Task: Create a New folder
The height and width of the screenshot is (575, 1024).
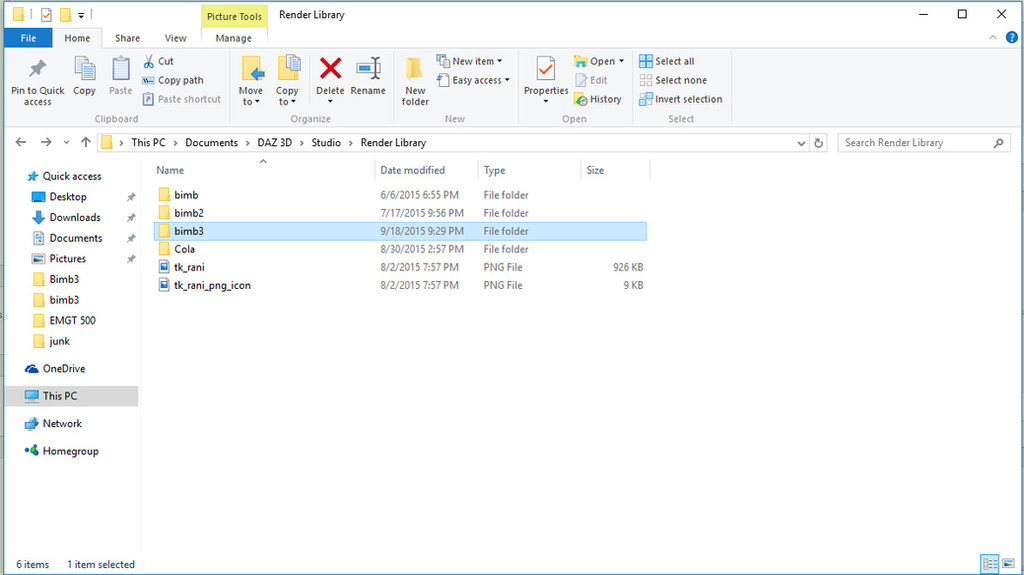Action: point(415,81)
